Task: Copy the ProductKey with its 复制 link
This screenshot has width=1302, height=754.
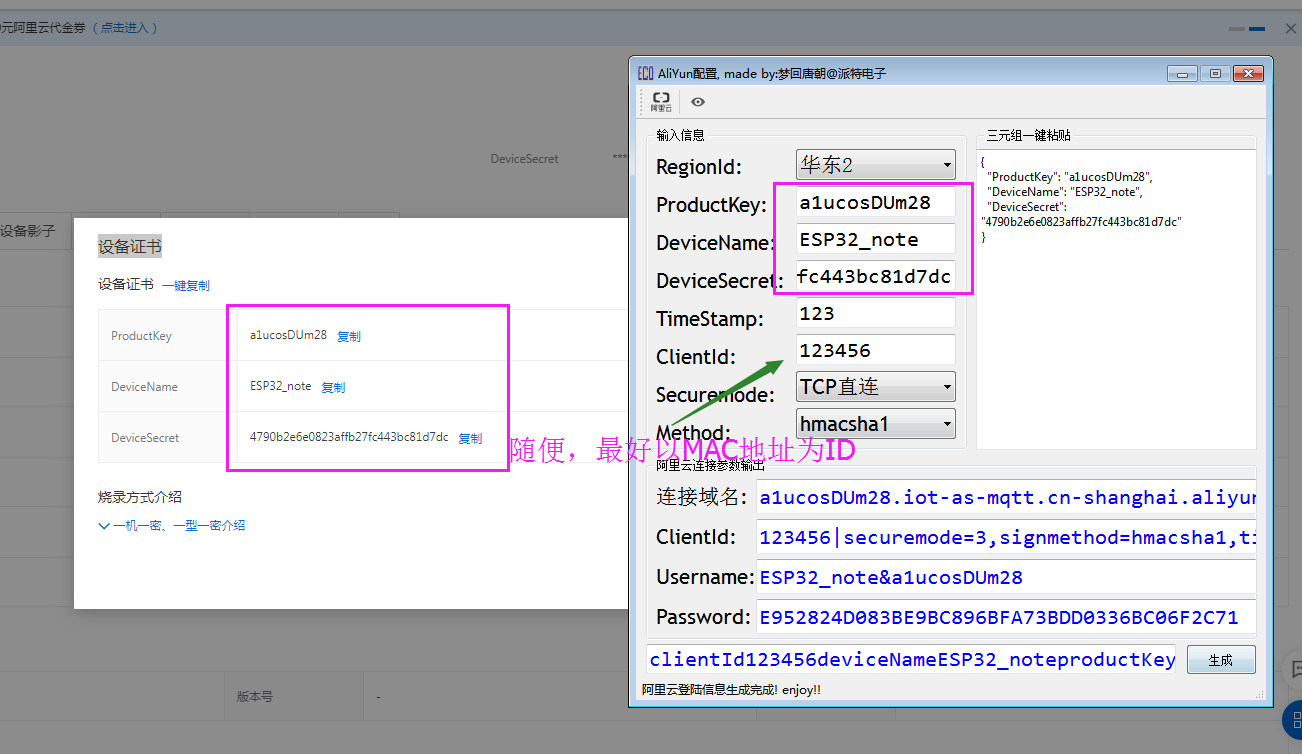Action: click(349, 336)
